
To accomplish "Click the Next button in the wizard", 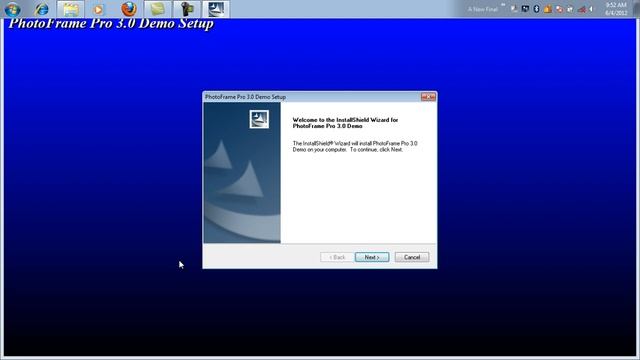I will (x=372, y=257).
